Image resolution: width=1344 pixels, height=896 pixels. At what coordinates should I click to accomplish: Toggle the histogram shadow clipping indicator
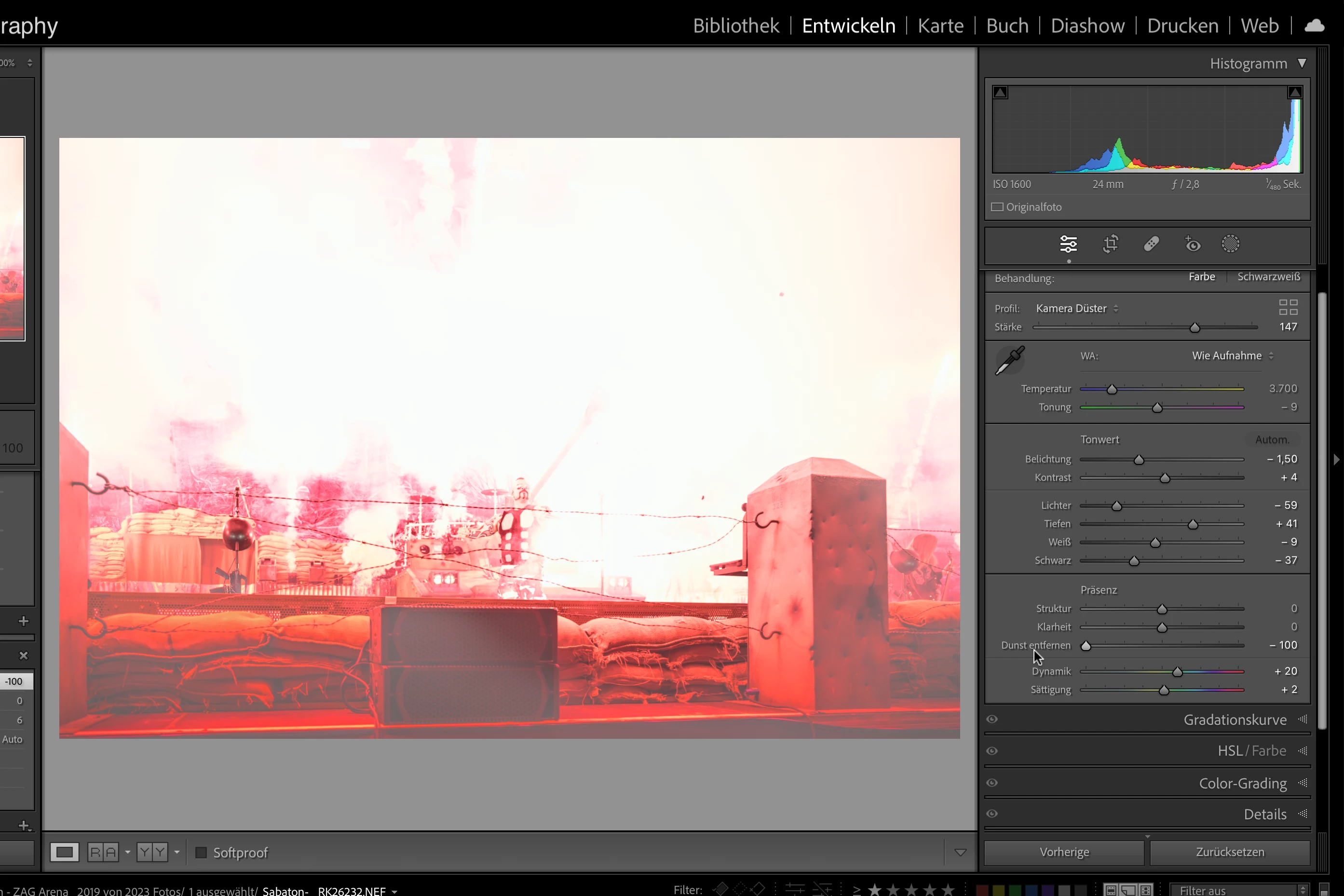tap(1000, 93)
